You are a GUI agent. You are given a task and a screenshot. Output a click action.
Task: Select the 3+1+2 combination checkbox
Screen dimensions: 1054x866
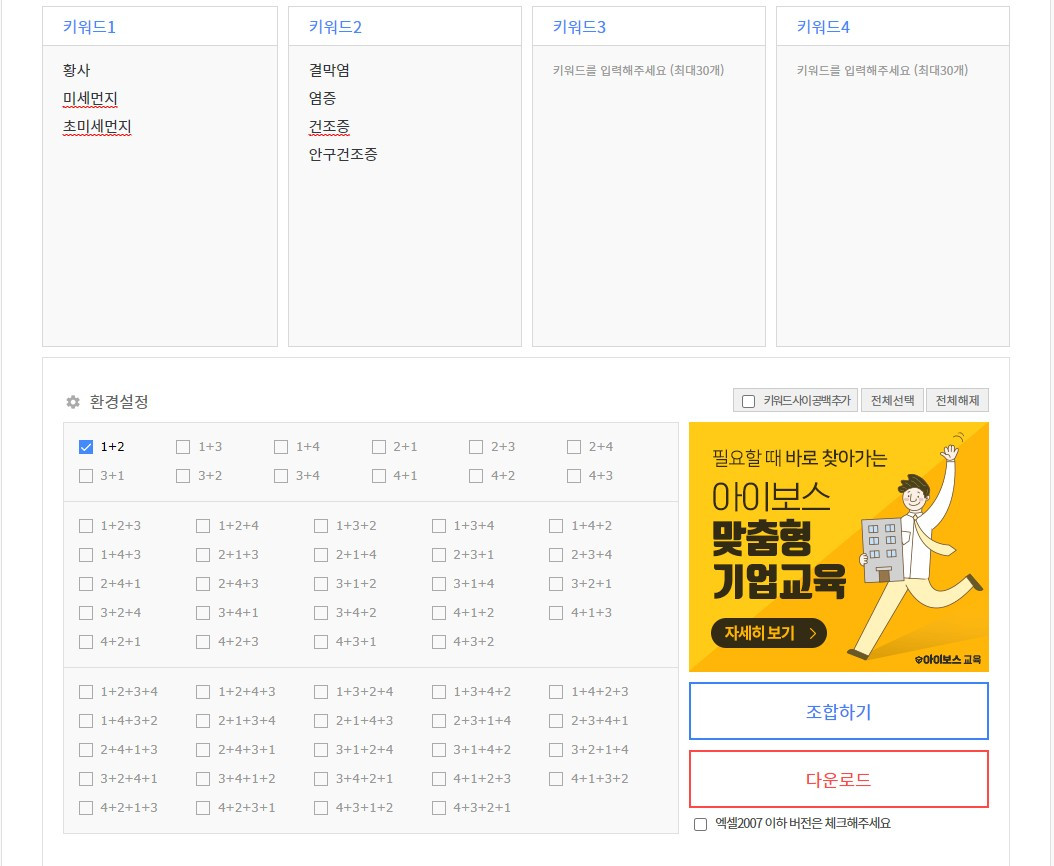pyautogui.click(x=321, y=584)
